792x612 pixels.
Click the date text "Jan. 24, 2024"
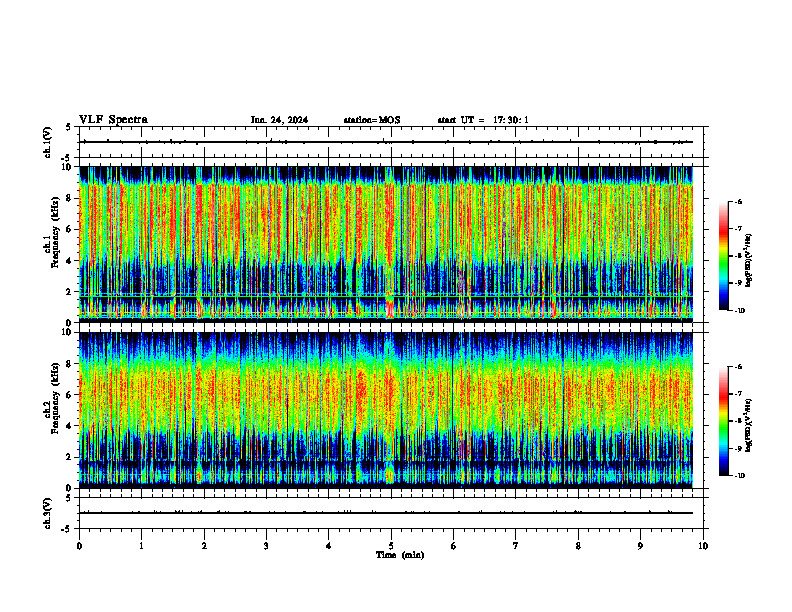(279, 120)
